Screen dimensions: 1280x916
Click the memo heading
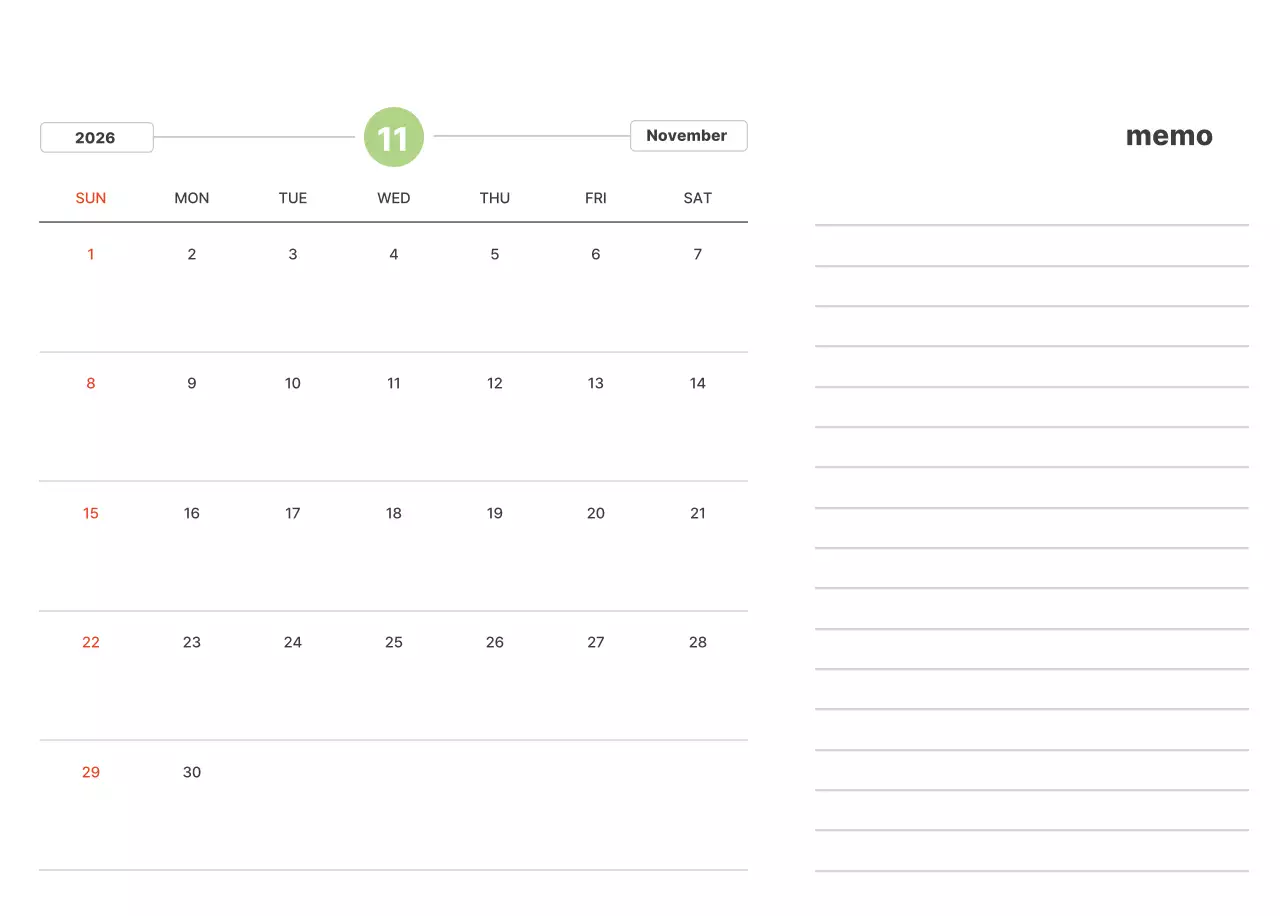point(1169,136)
